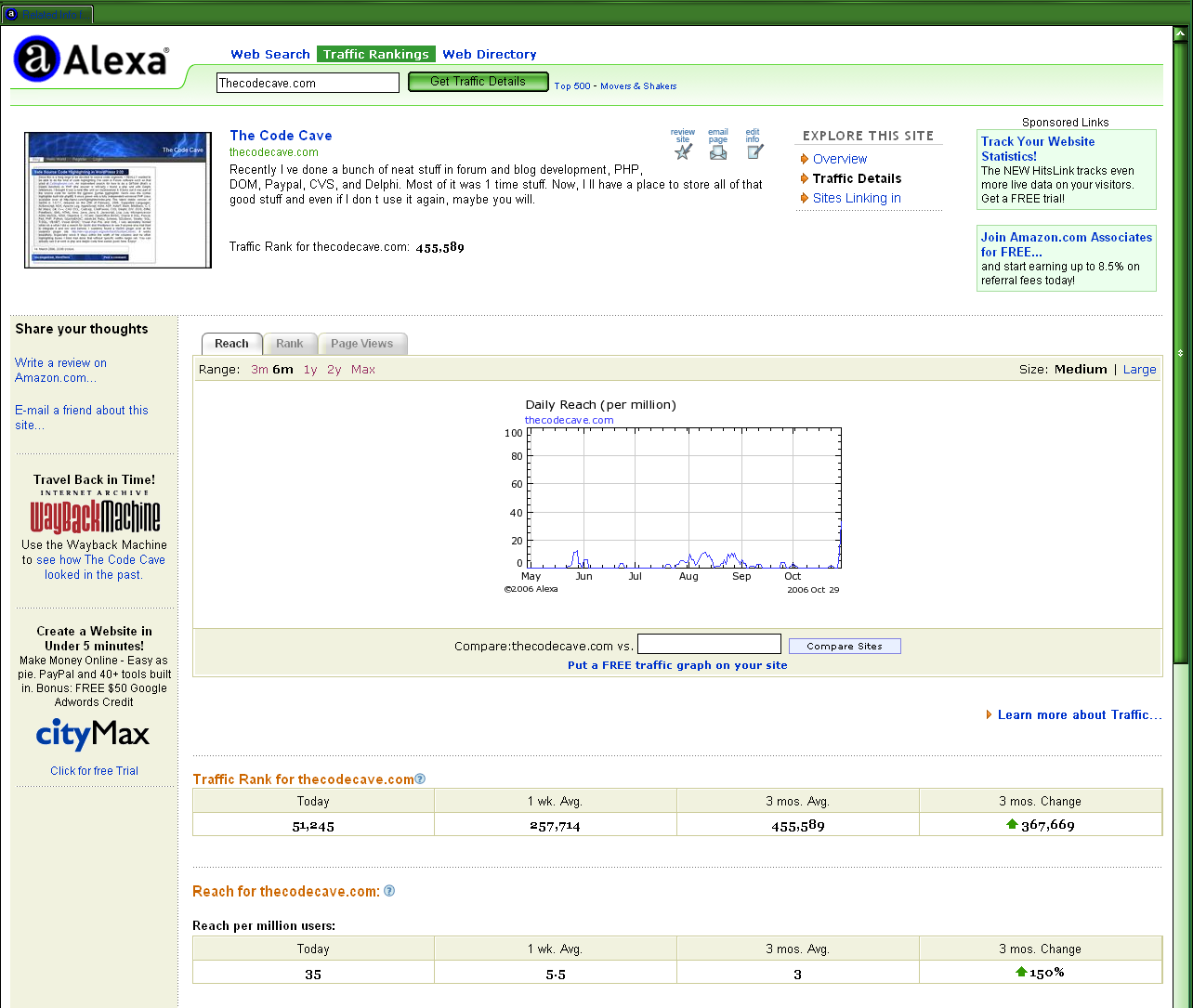Select Traffic Details in Explore This Site

tap(857, 178)
